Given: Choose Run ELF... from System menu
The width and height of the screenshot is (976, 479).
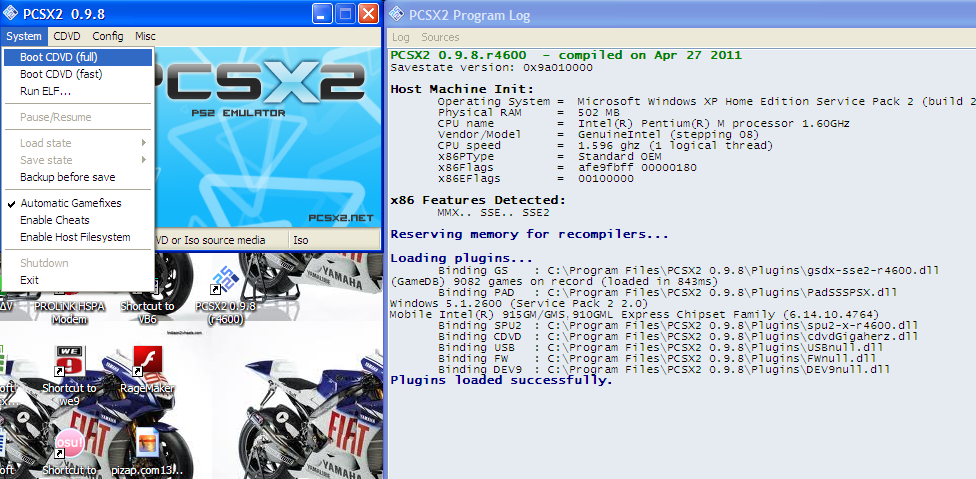Looking at the screenshot, I should pyautogui.click(x=78, y=91).
